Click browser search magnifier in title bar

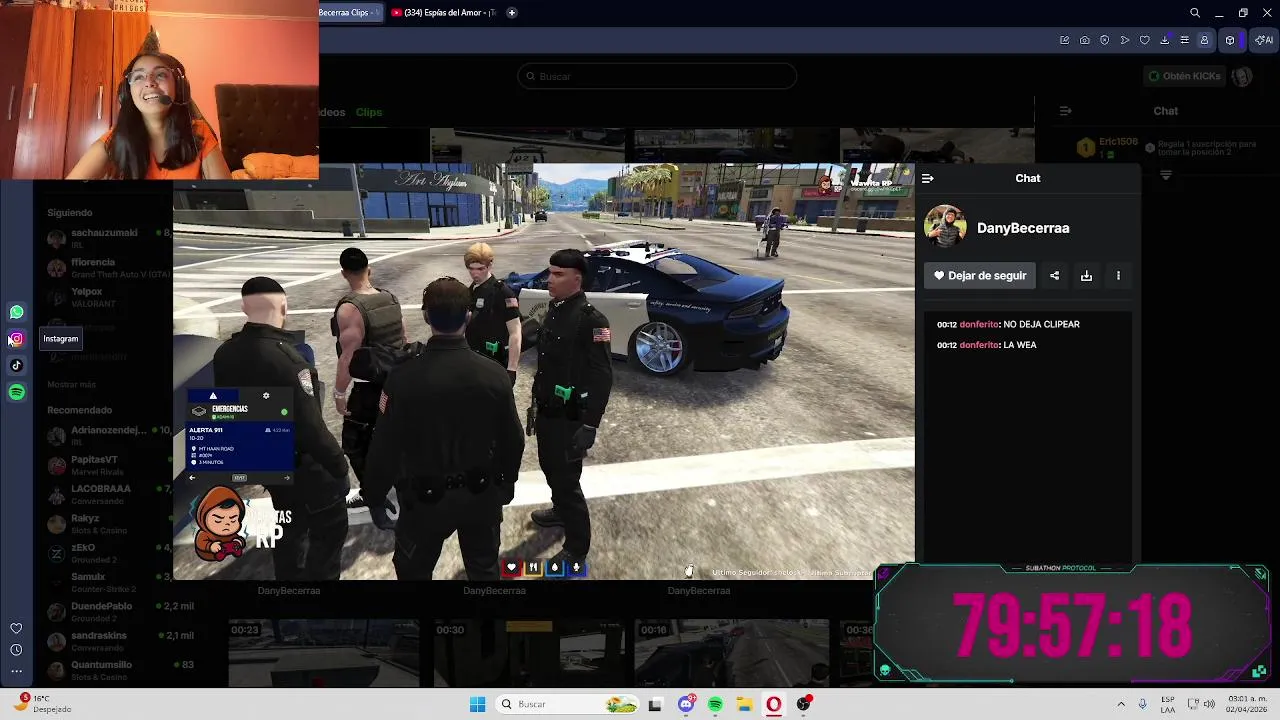point(1195,13)
